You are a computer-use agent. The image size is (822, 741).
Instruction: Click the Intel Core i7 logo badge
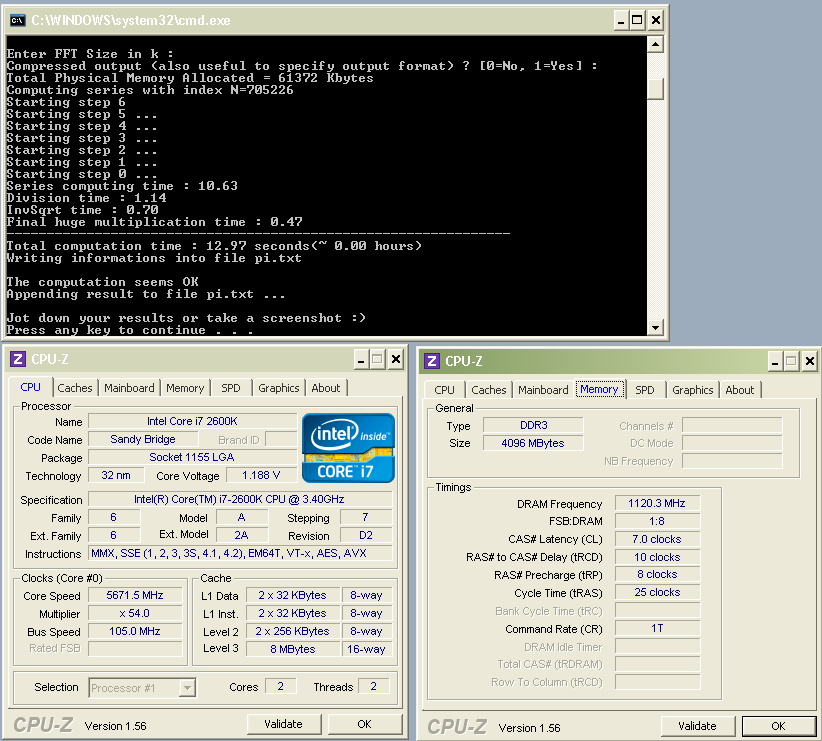point(349,448)
